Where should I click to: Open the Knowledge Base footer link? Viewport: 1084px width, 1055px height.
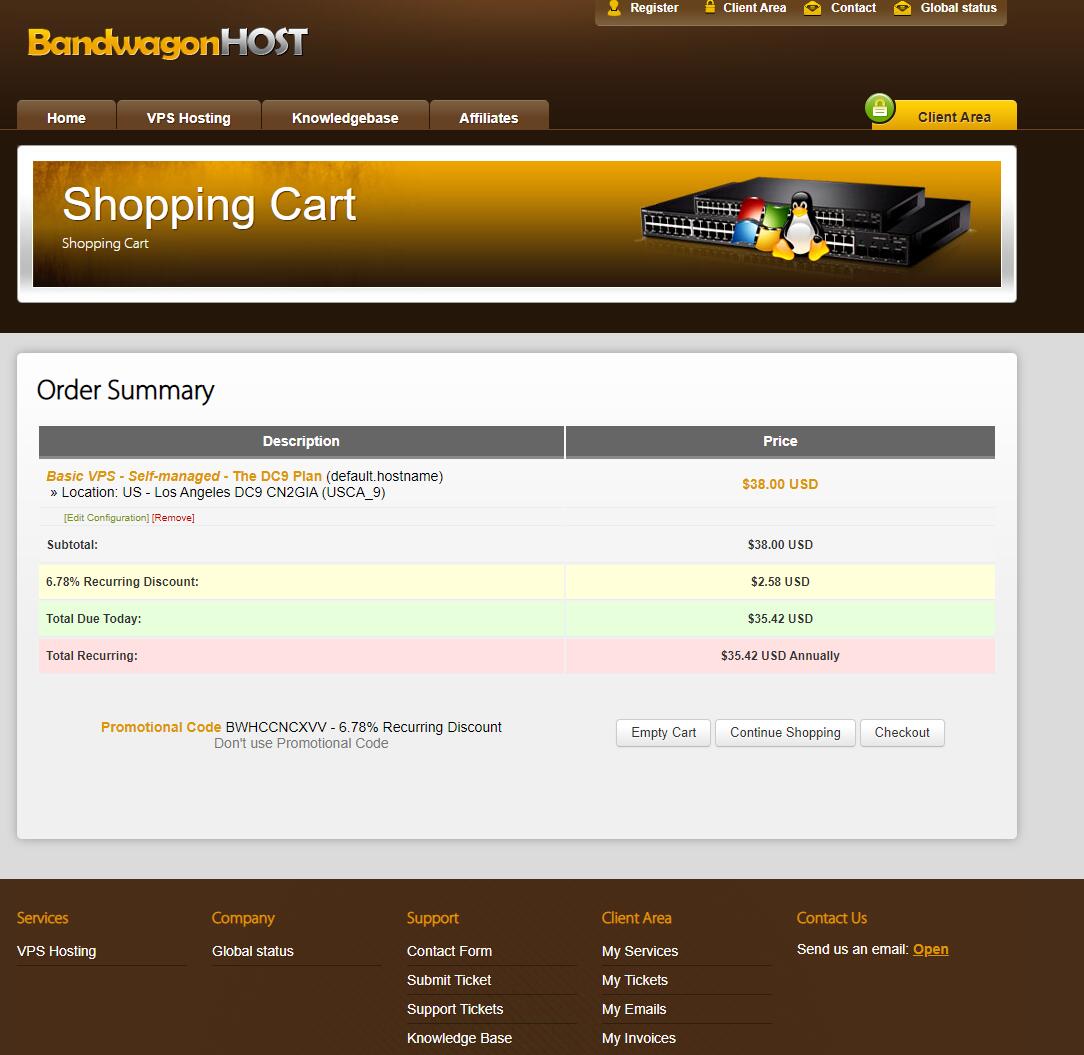459,1038
